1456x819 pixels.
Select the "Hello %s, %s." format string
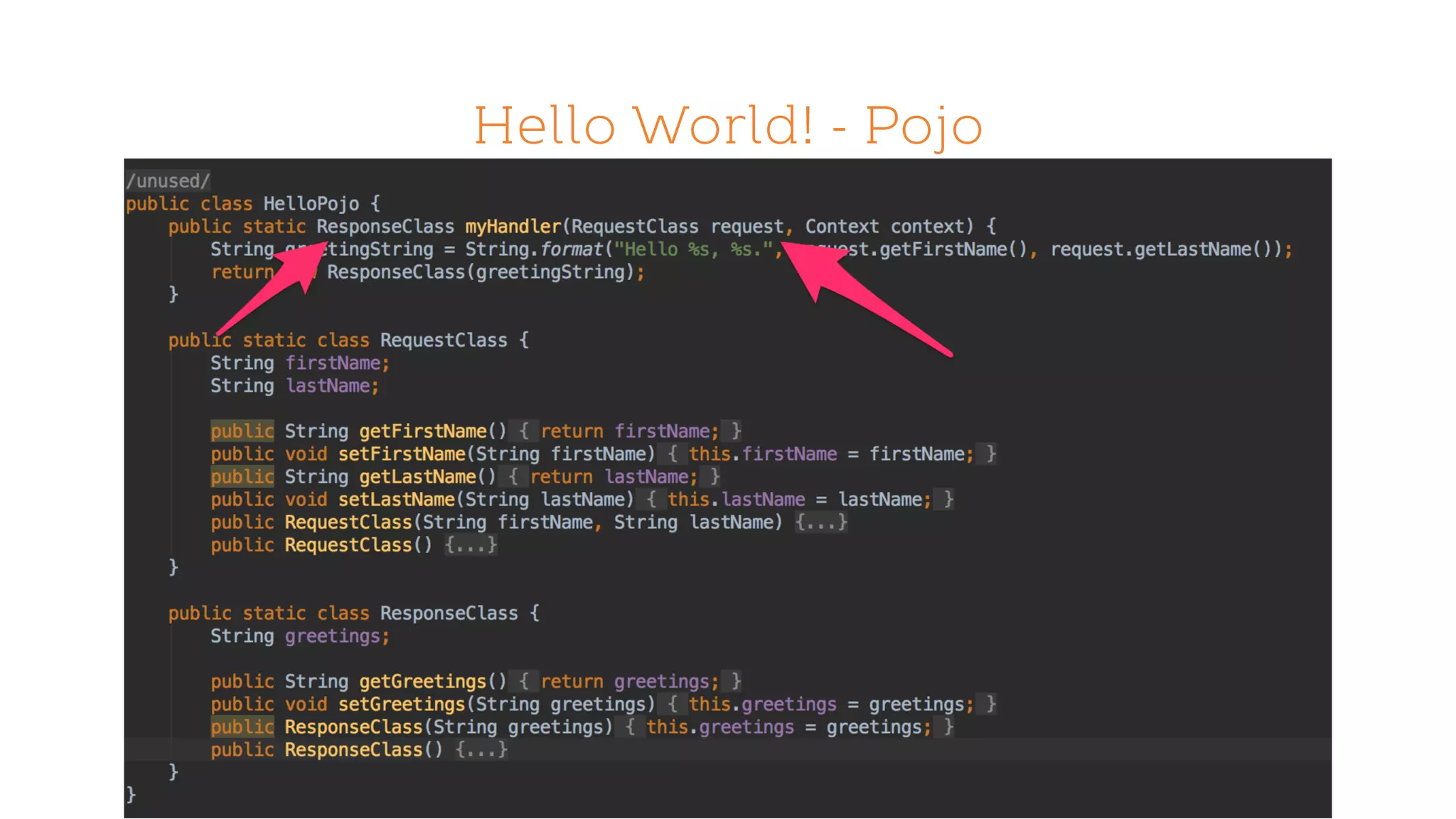(x=693, y=250)
